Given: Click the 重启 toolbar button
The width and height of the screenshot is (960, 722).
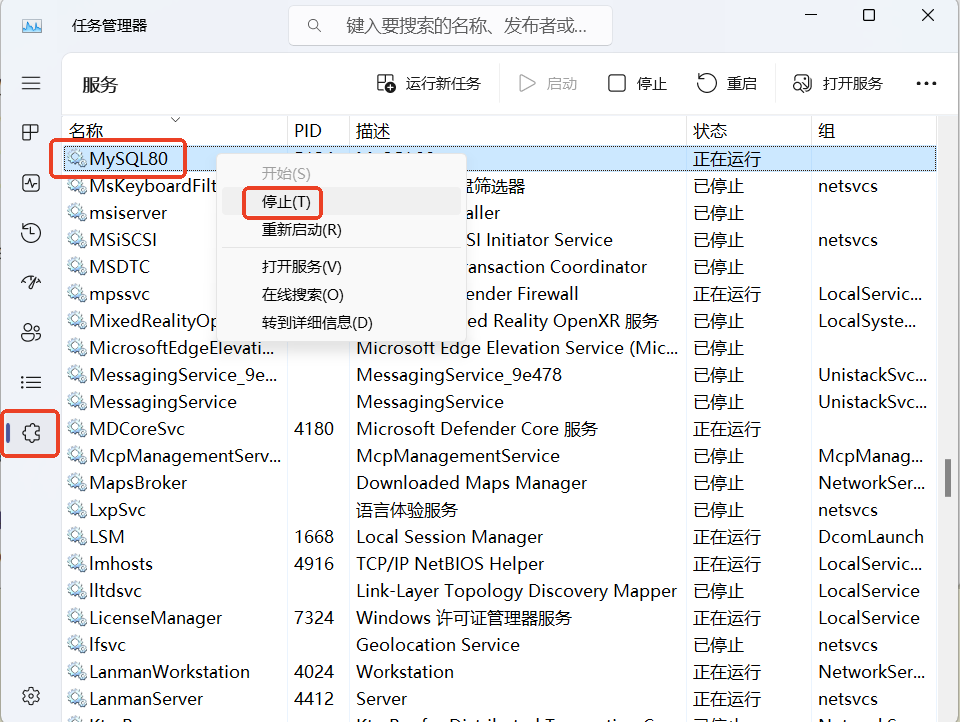Looking at the screenshot, I should coord(727,83).
